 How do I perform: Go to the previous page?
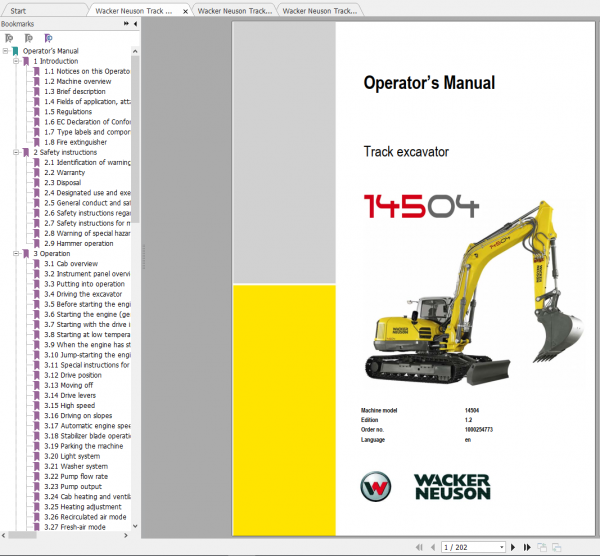pyautogui.click(x=433, y=547)
